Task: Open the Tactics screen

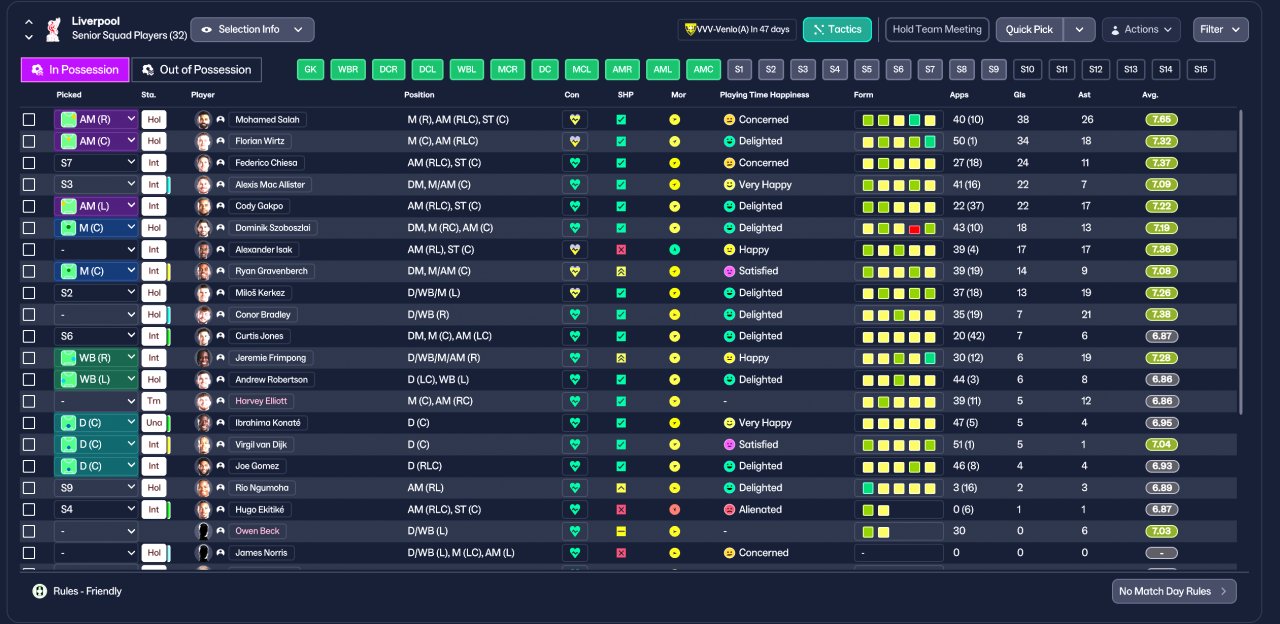Action: pyautogui.click(x=837, y=30)
